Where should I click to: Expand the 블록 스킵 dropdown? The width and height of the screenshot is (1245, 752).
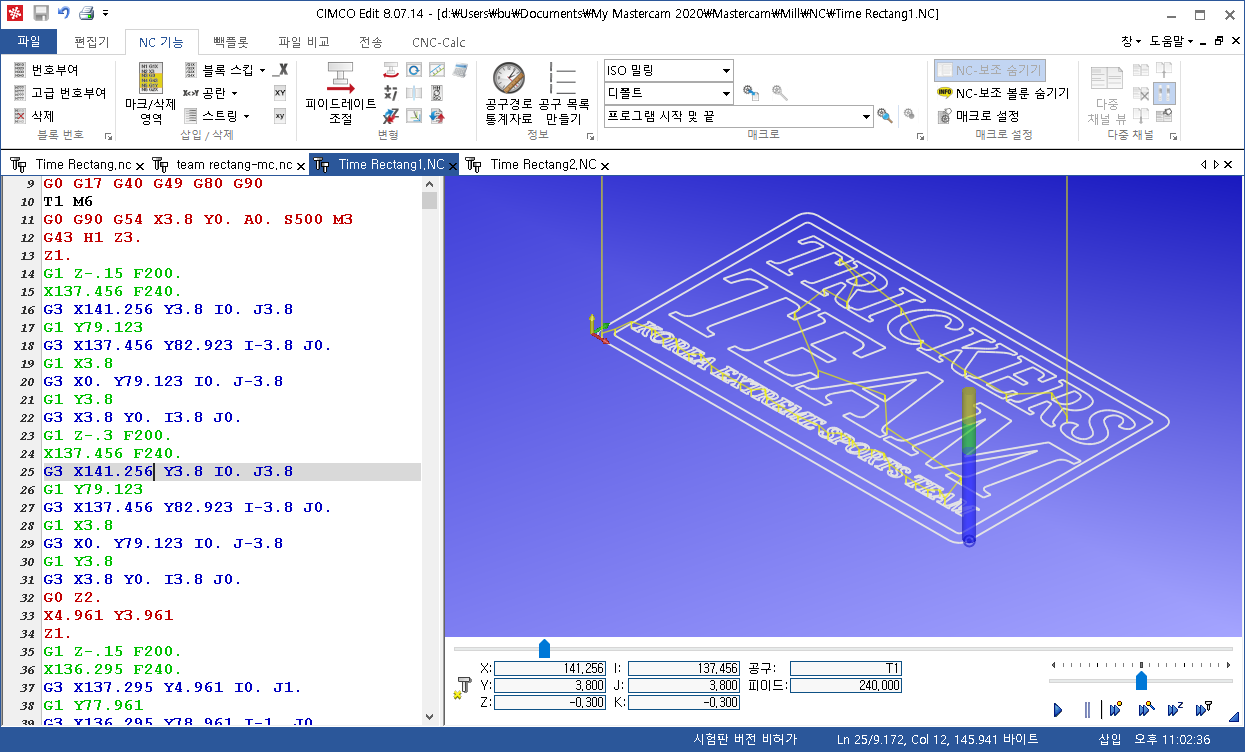262,71
